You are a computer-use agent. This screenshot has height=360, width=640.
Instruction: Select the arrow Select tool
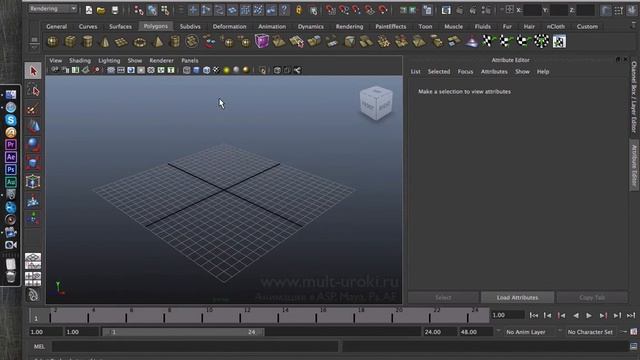tap(33, 71)
